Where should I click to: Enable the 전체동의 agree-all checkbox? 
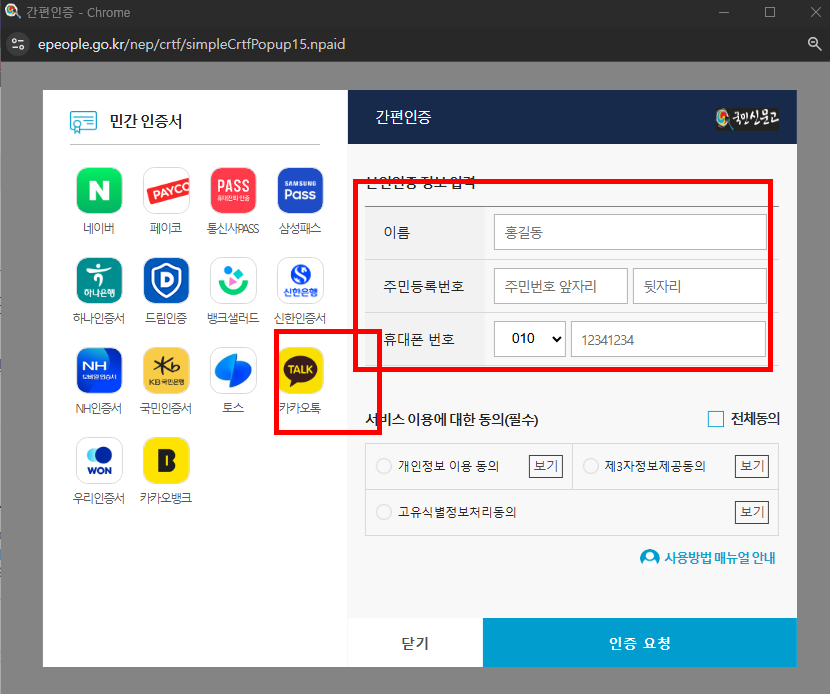pos(715,419)
